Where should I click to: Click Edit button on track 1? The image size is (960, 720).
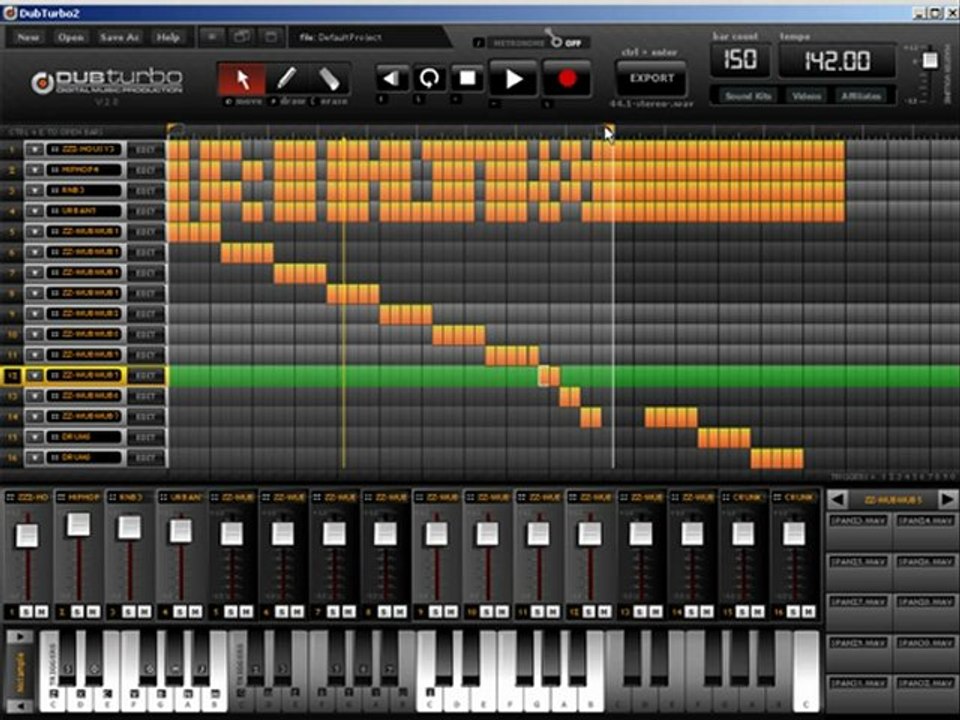145,149
